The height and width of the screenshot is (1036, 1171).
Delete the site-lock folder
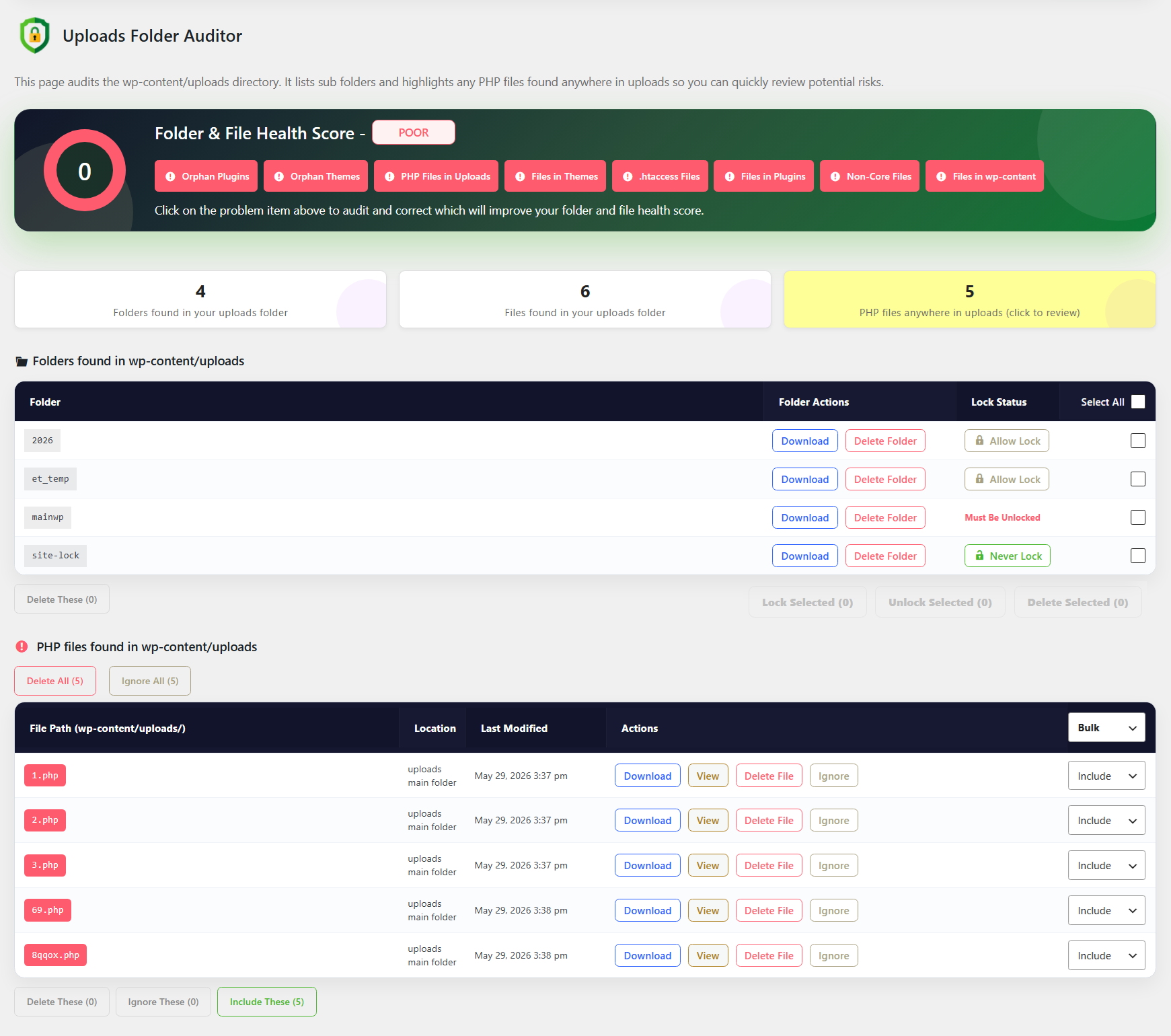click(885, 556)
